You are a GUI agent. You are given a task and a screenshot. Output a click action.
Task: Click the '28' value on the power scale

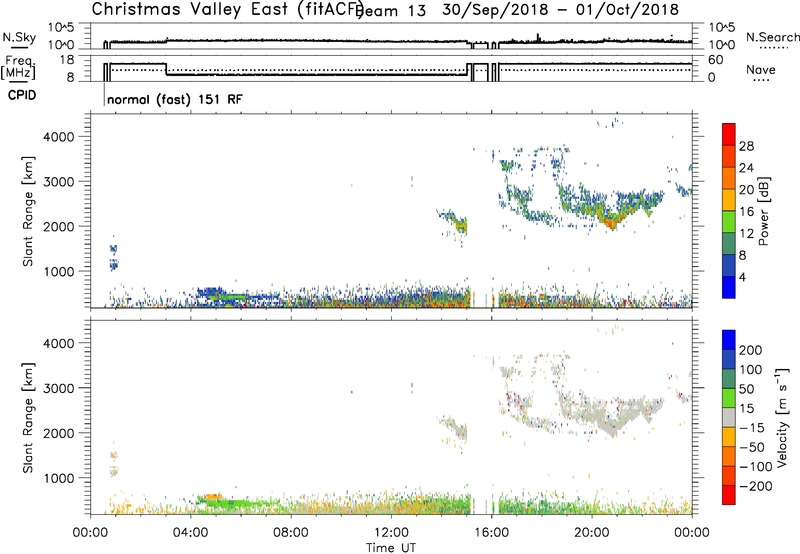(746, 146)
